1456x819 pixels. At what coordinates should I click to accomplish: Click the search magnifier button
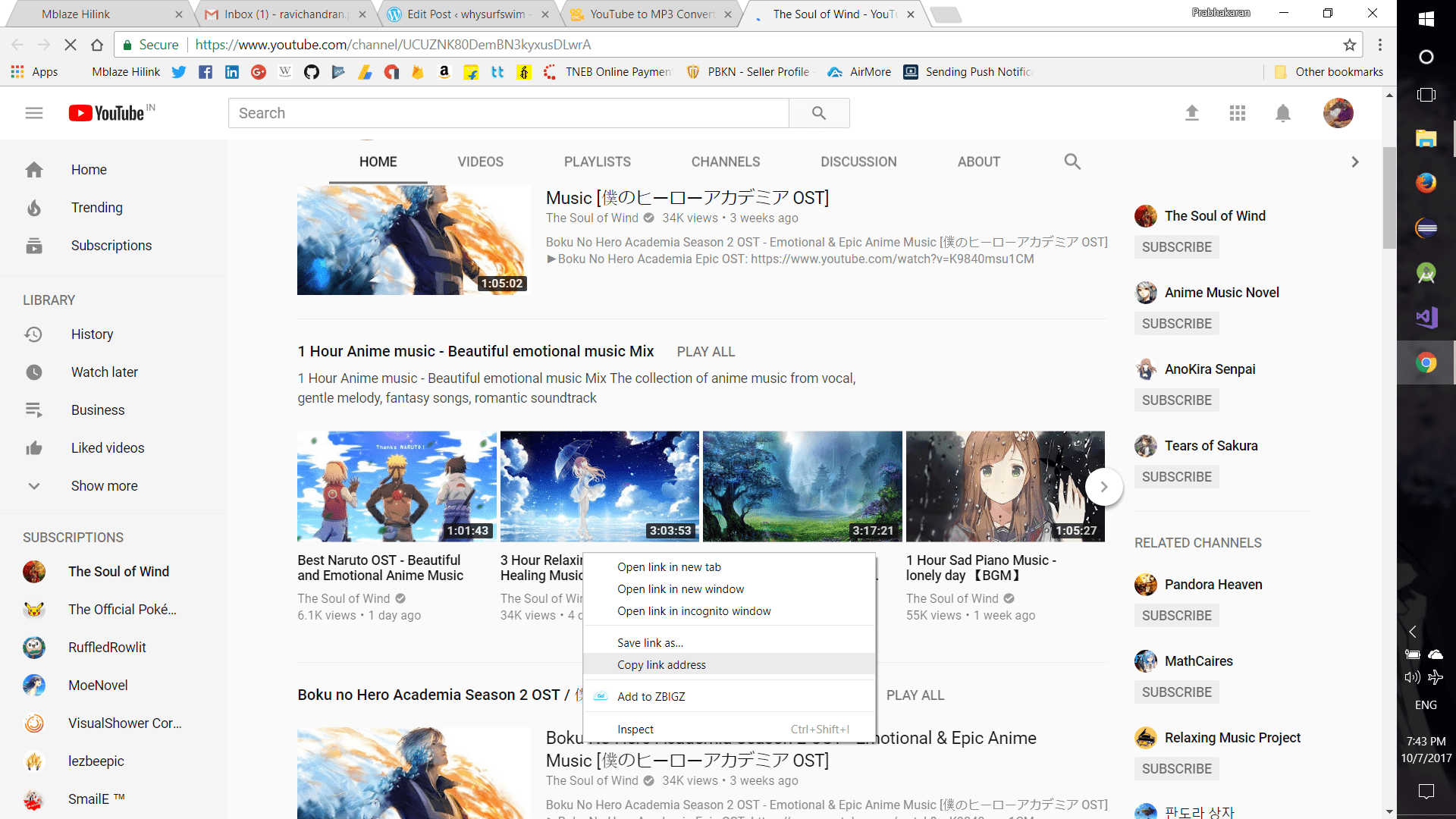(819, 112)
